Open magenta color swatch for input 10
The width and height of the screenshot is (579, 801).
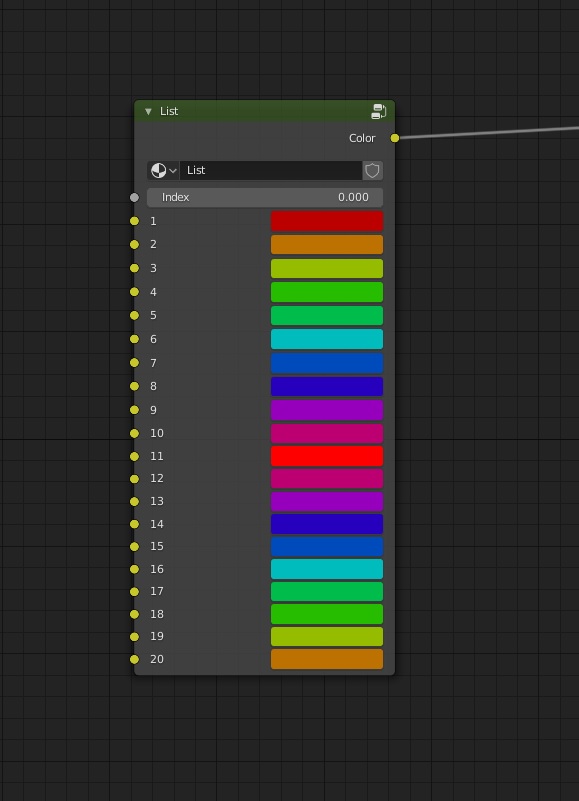(x=327, y=433)
